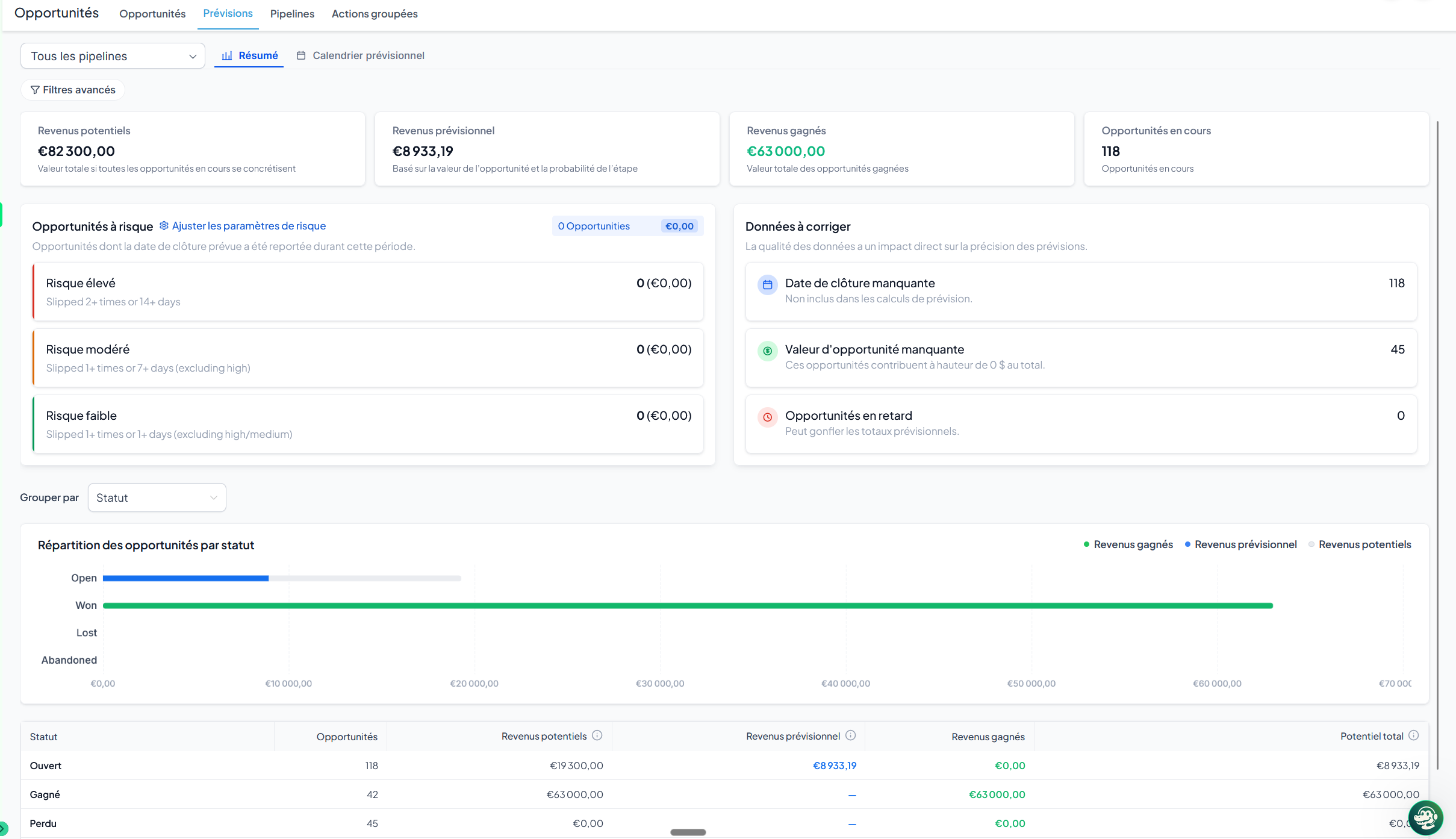This screenshot has height=839, width=1456.
Task: Click the calendar icon beside Date de clôture manquante
Action: coord(767,285)
